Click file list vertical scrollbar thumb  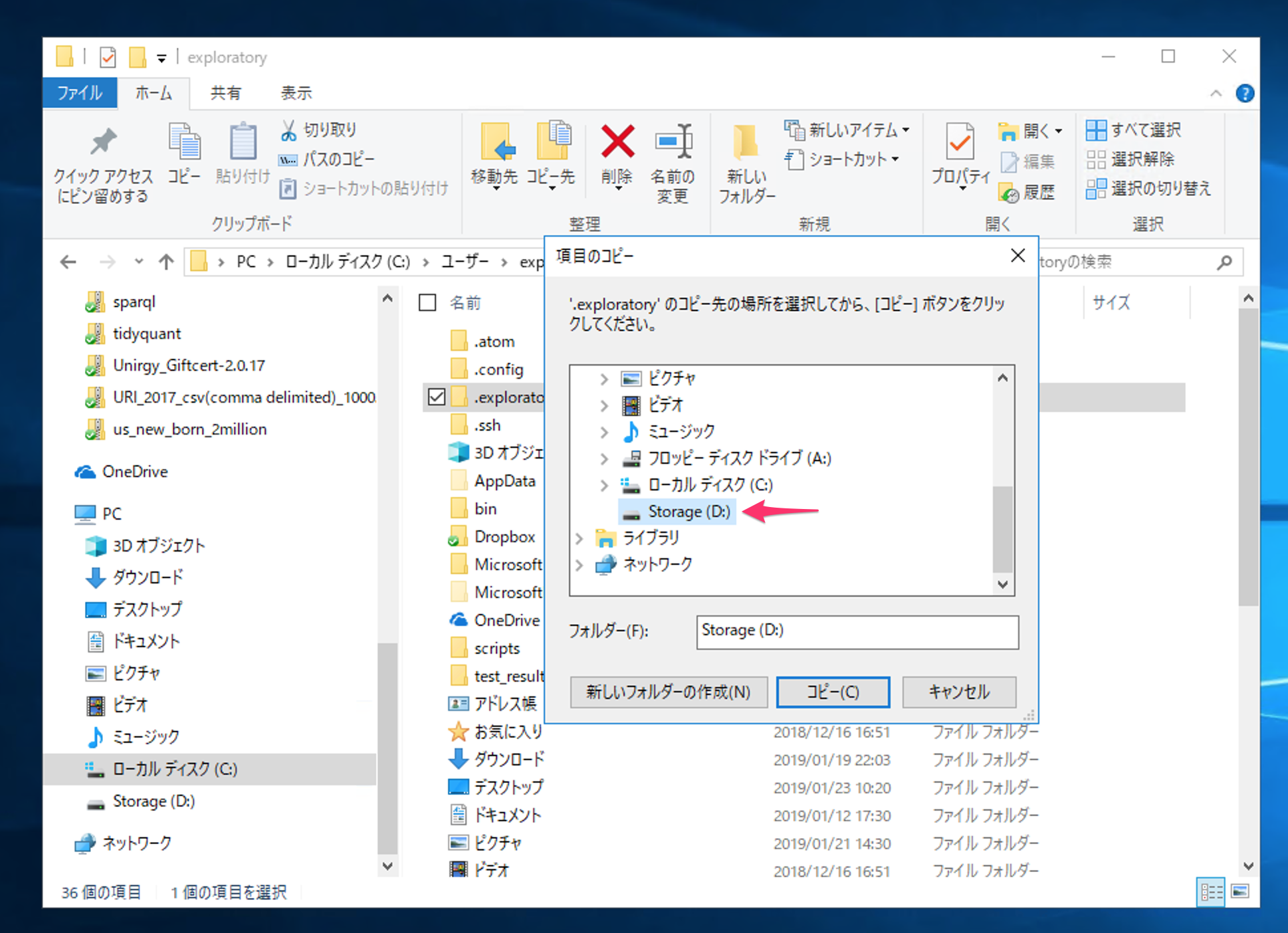pyautogui.click(x=1248, y=457)
